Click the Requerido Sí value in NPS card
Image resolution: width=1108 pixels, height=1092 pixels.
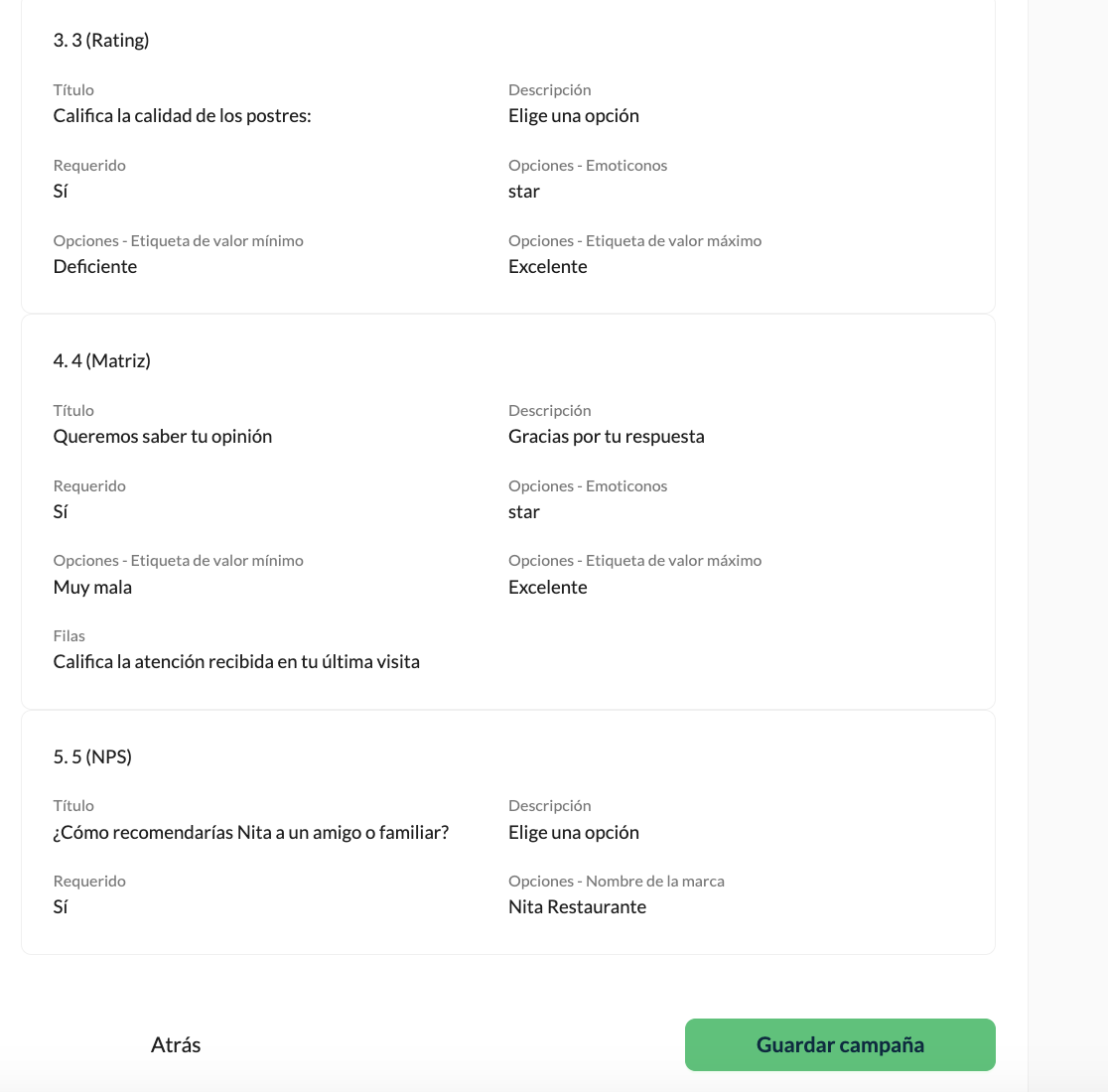61,907
